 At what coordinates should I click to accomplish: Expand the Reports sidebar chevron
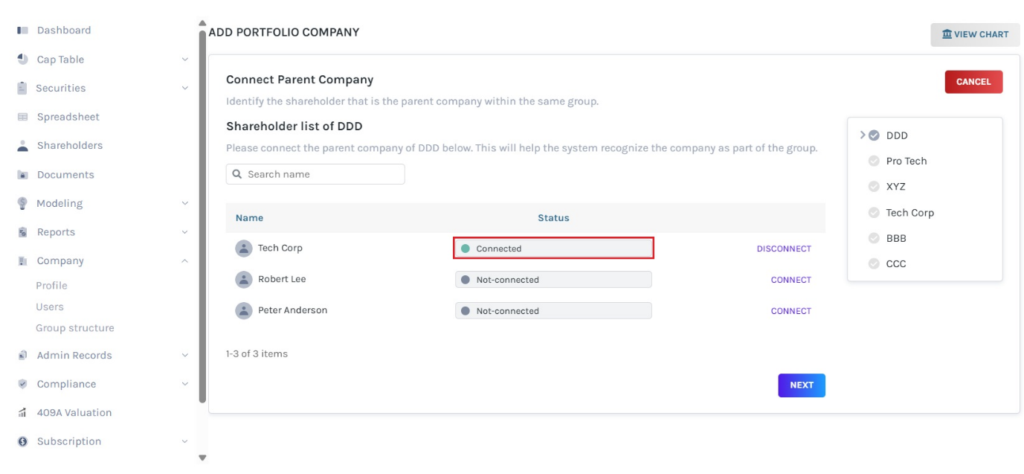click(185, 232)
